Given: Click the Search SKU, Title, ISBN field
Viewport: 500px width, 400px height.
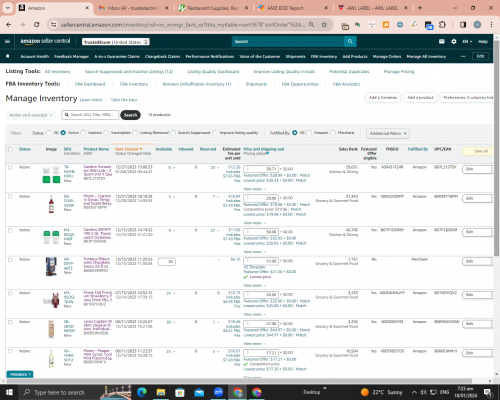Looking at the screenshot, I should [90, 115].
